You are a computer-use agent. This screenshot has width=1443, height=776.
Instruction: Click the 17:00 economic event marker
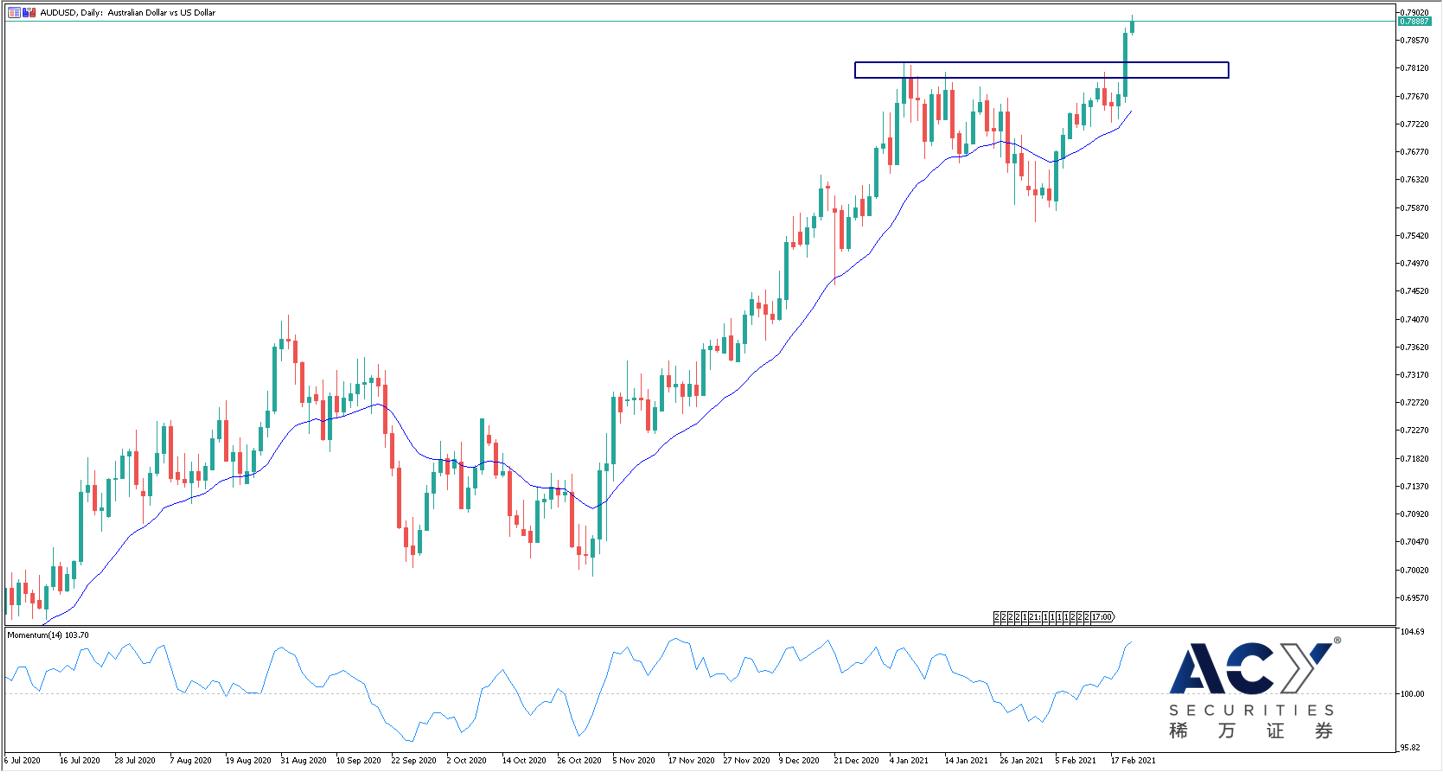pos(1102,617)
